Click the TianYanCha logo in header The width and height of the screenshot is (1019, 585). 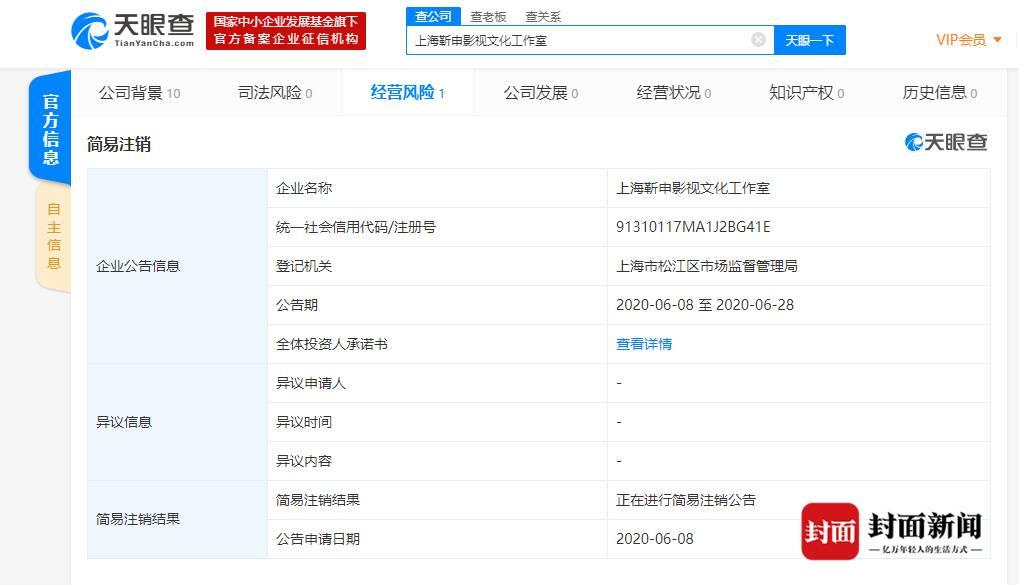[132, 31]
